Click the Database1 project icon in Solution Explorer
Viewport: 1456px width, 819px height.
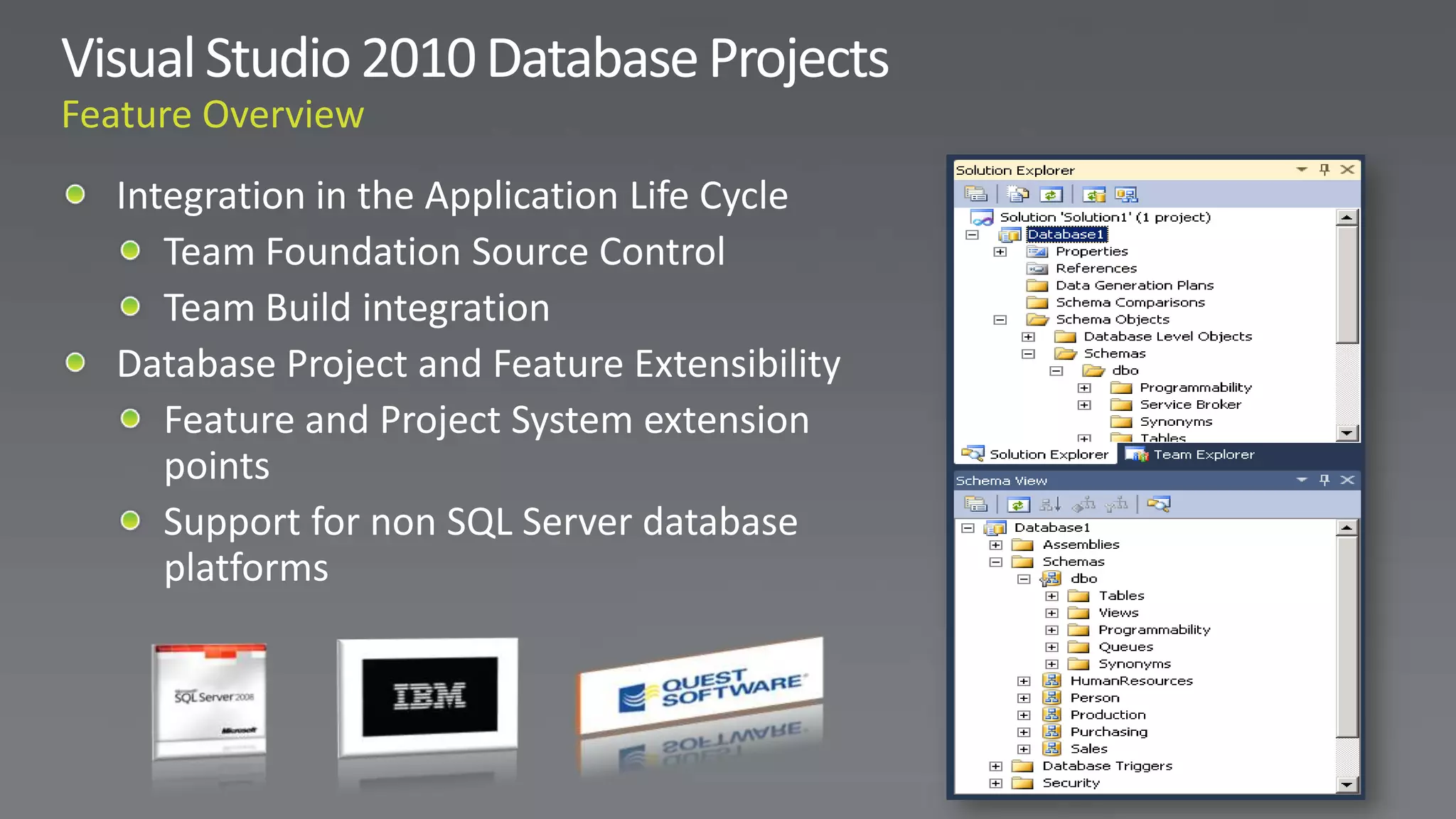point(1010,235)
